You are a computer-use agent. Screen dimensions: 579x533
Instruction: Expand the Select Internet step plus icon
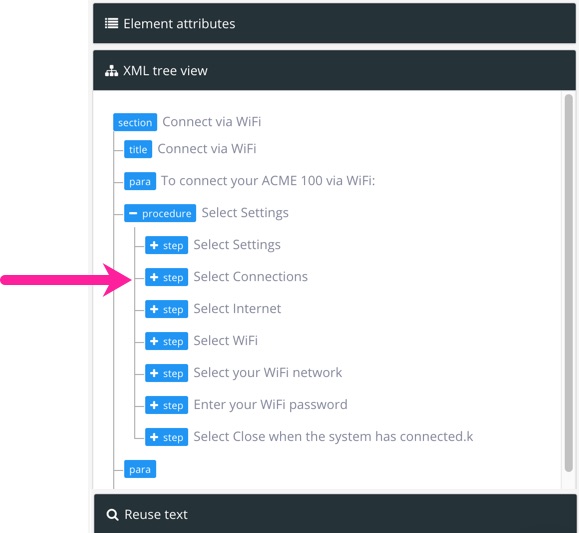154,309
